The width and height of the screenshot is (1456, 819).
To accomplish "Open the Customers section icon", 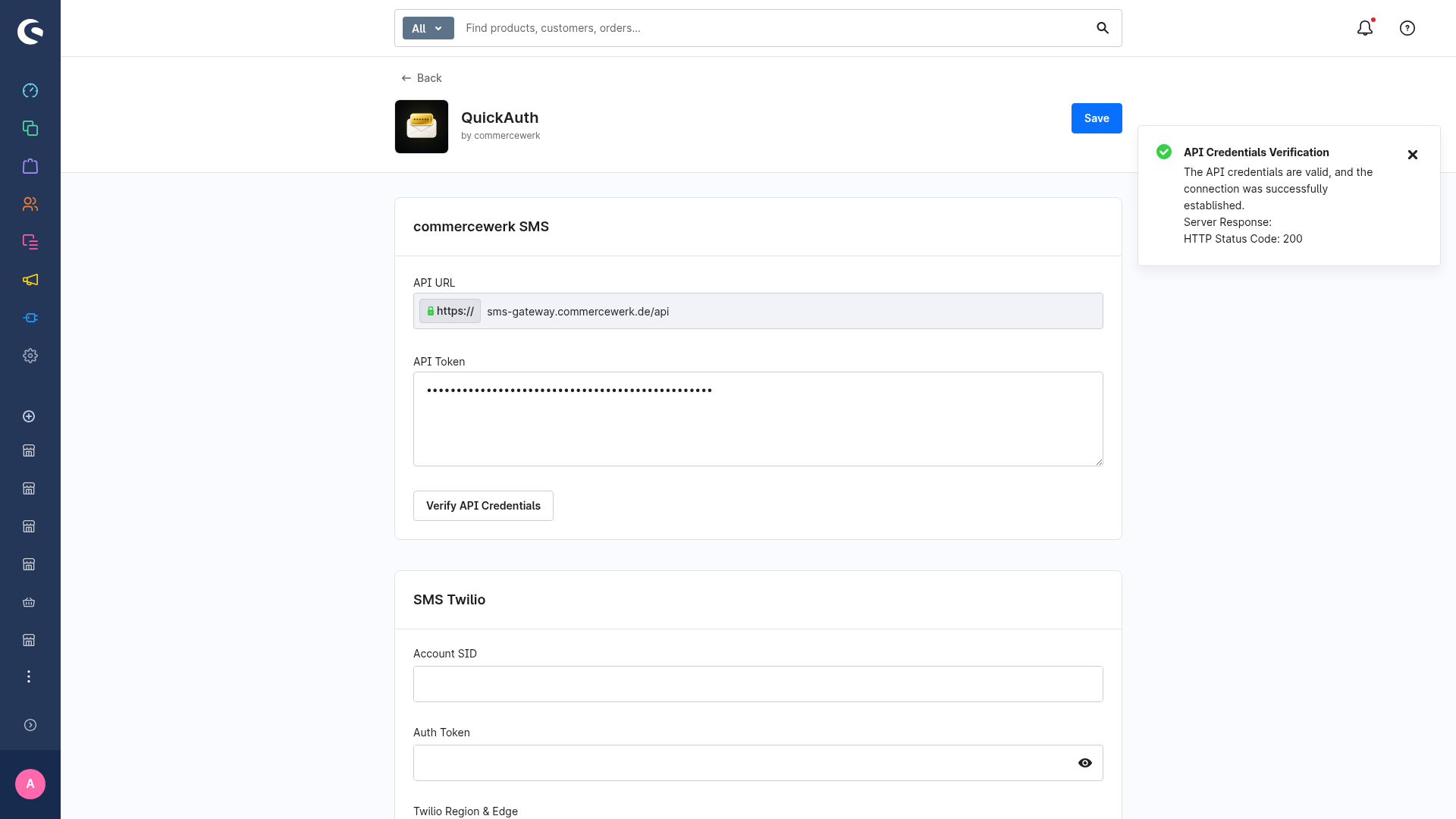I will 30,204.
